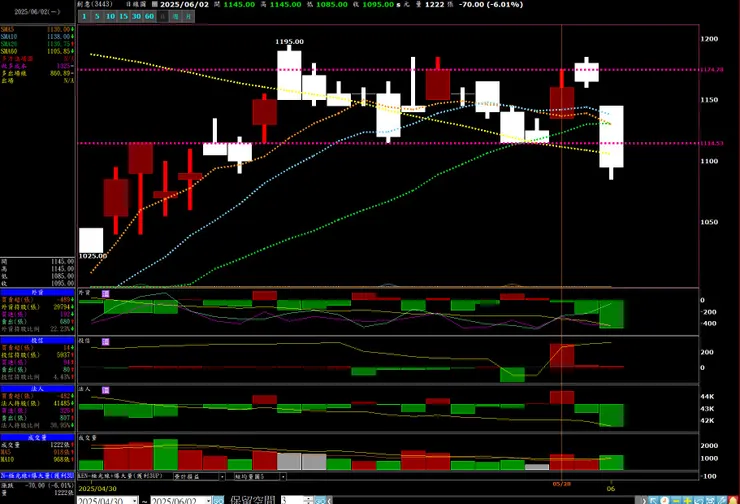Viewport: 740px width, 504px height.
Task: Click the orange clock icon in toolbar
Action: pos(664,501)
